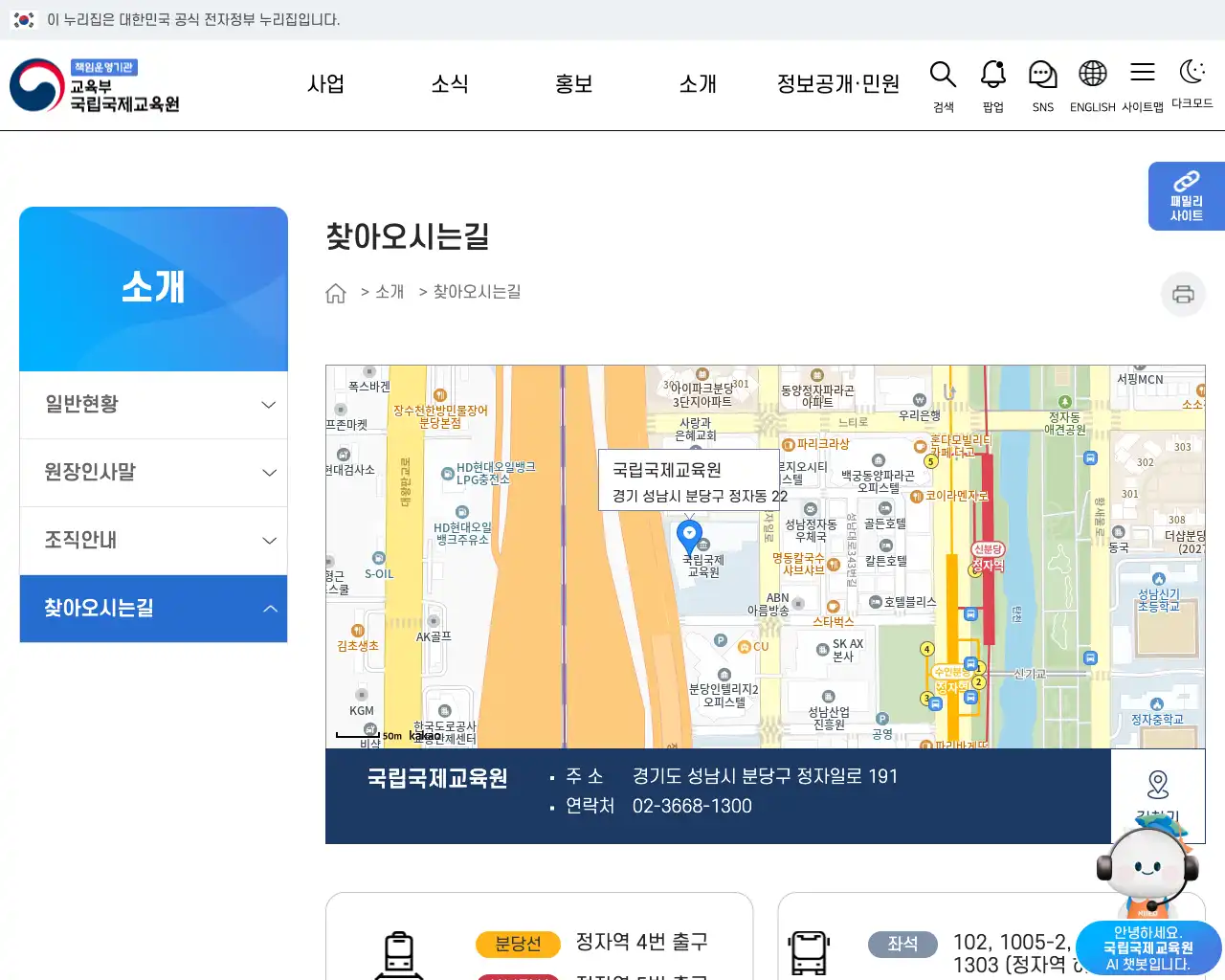Open the 사업 top menu

tap(325, 84)
